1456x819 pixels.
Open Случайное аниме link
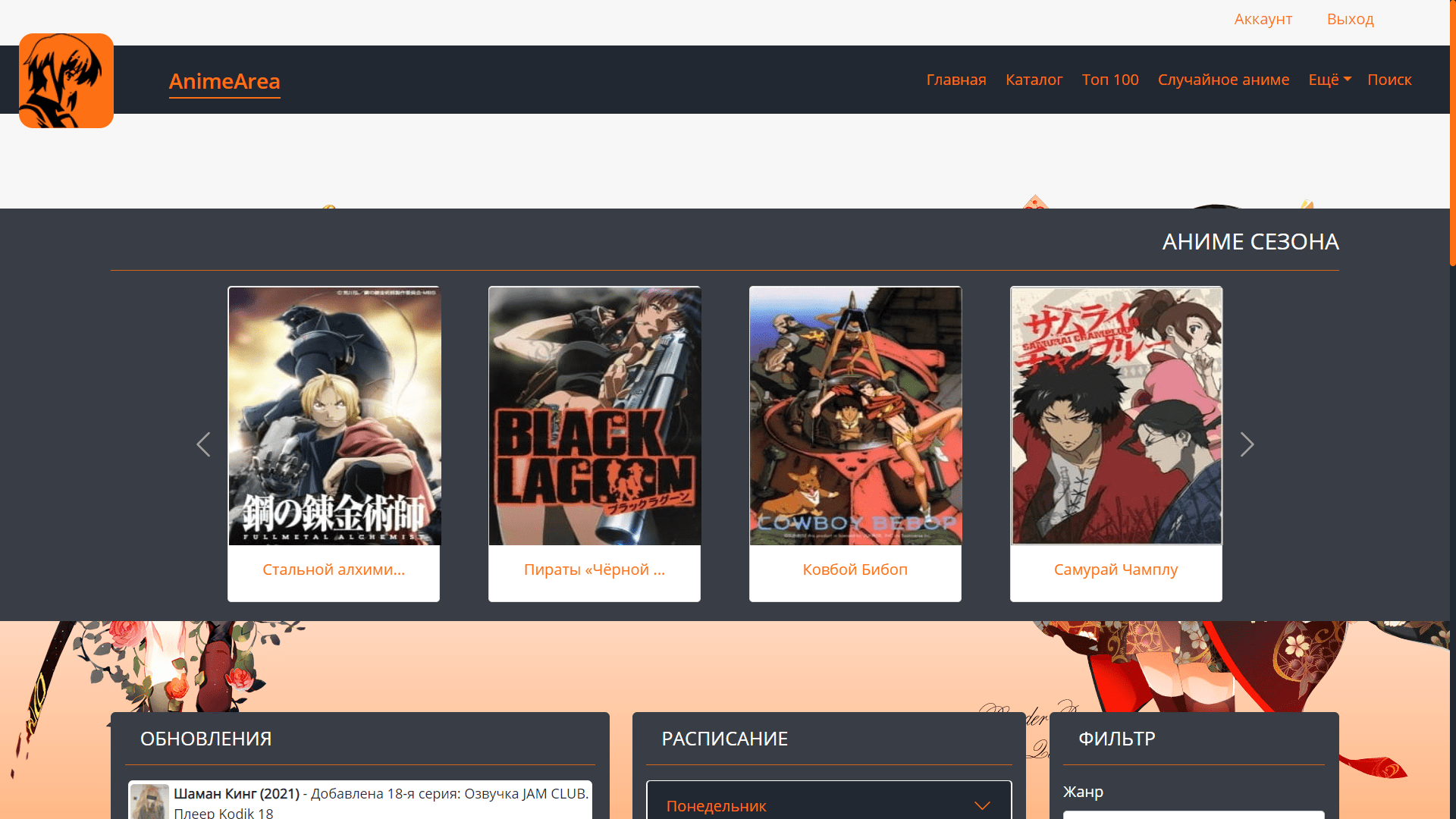tap(1222, 80)
